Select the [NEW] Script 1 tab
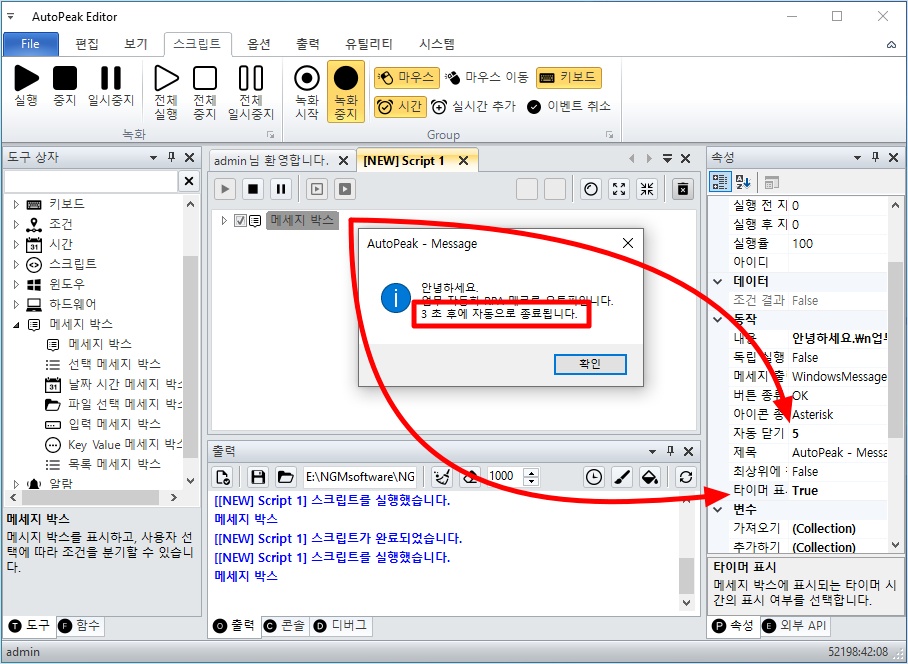The height and width of the screenshot is (664, 908). point(404,161)
